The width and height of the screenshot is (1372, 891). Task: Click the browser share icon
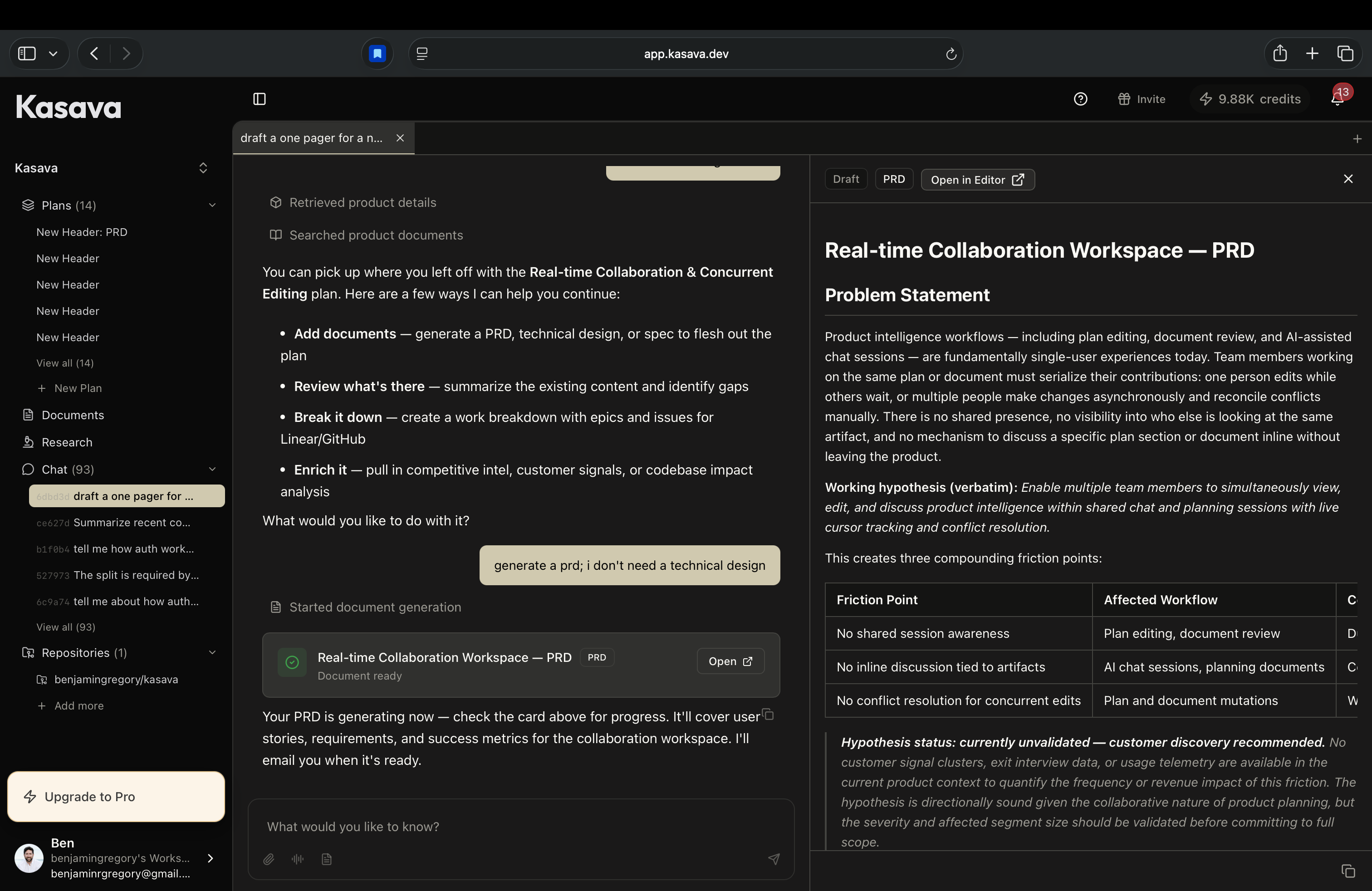coord(1280,54)
